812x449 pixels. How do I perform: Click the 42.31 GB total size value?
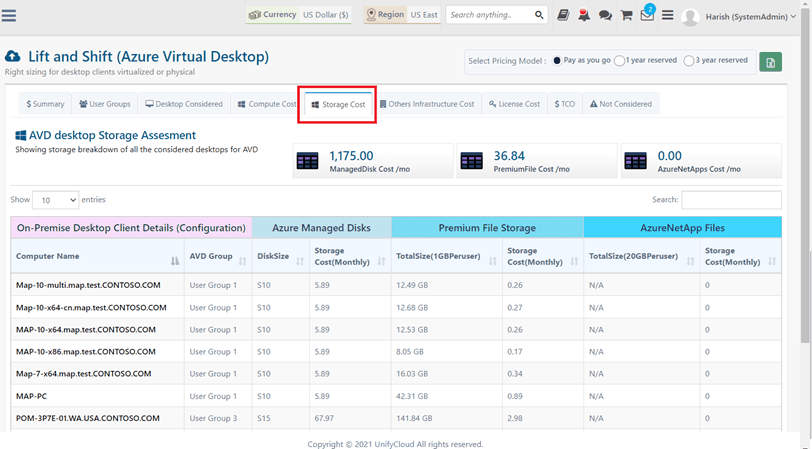click(412, 396)
